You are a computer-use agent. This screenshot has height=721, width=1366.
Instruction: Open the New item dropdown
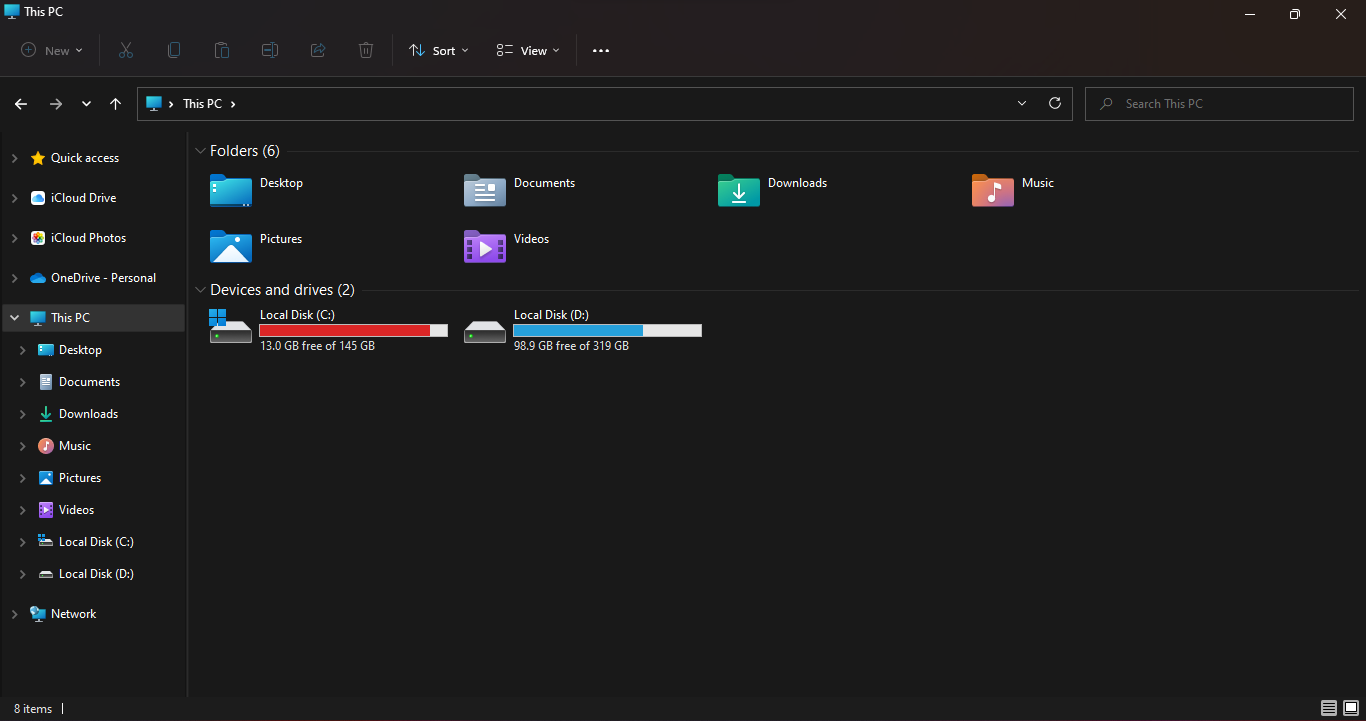(52, 50)
